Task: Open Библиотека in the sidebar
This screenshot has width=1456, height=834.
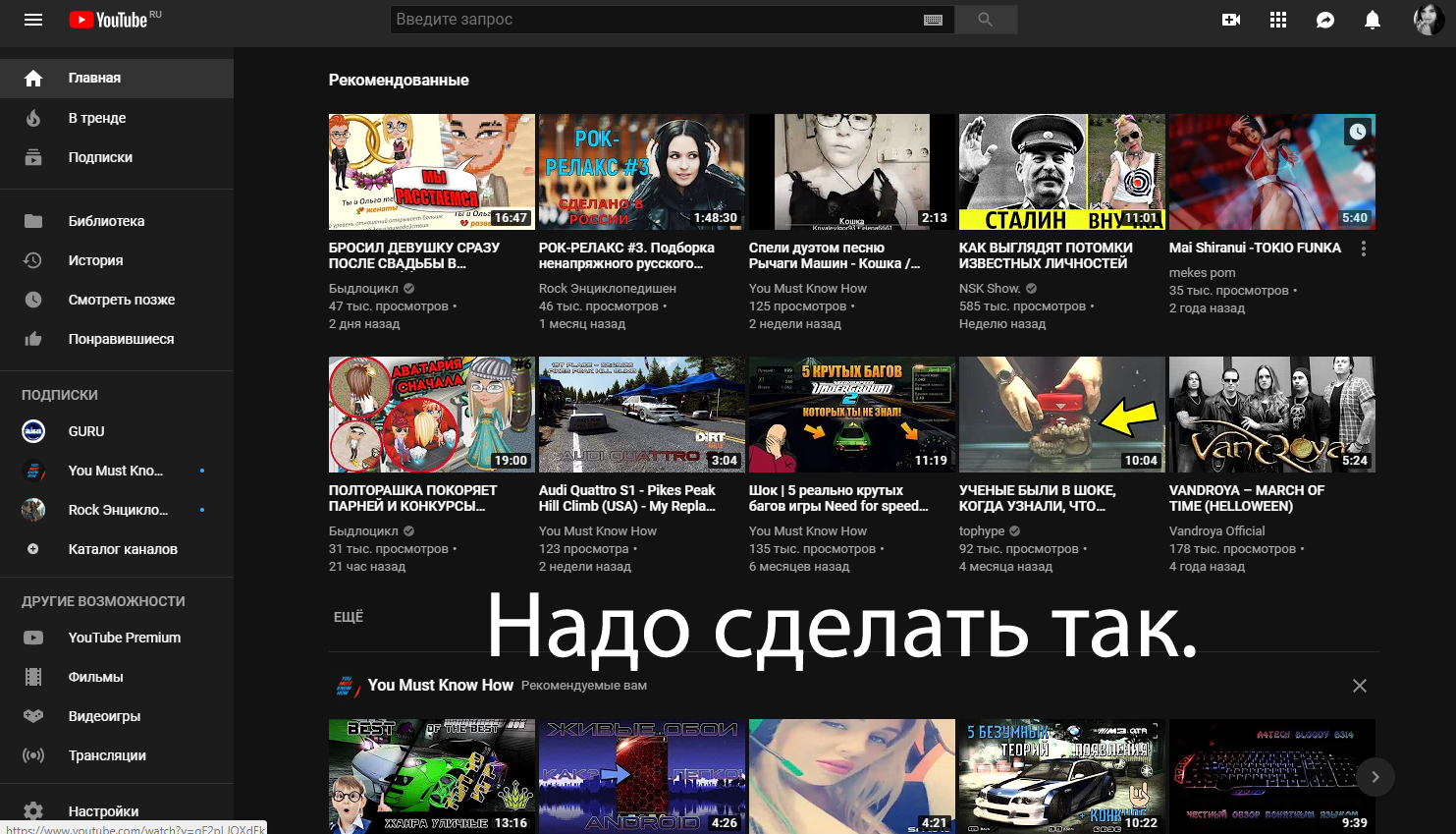Action: [x=117, y=221]
